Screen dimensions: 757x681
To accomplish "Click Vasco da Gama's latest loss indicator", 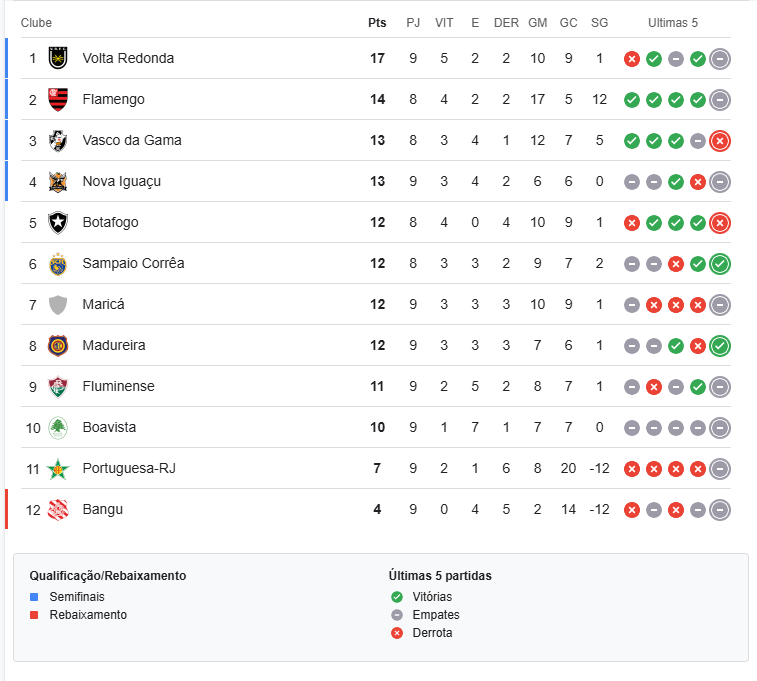I will tap(719, 141).
